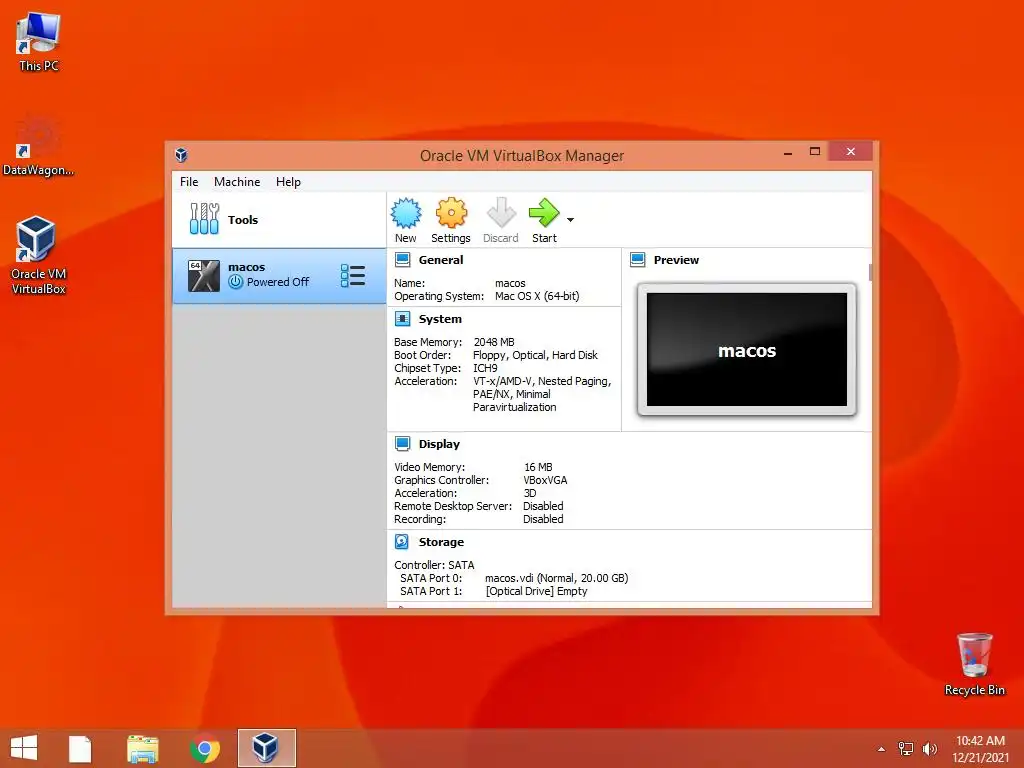
Task: Open the Machine menu
Action: [237, 182]
